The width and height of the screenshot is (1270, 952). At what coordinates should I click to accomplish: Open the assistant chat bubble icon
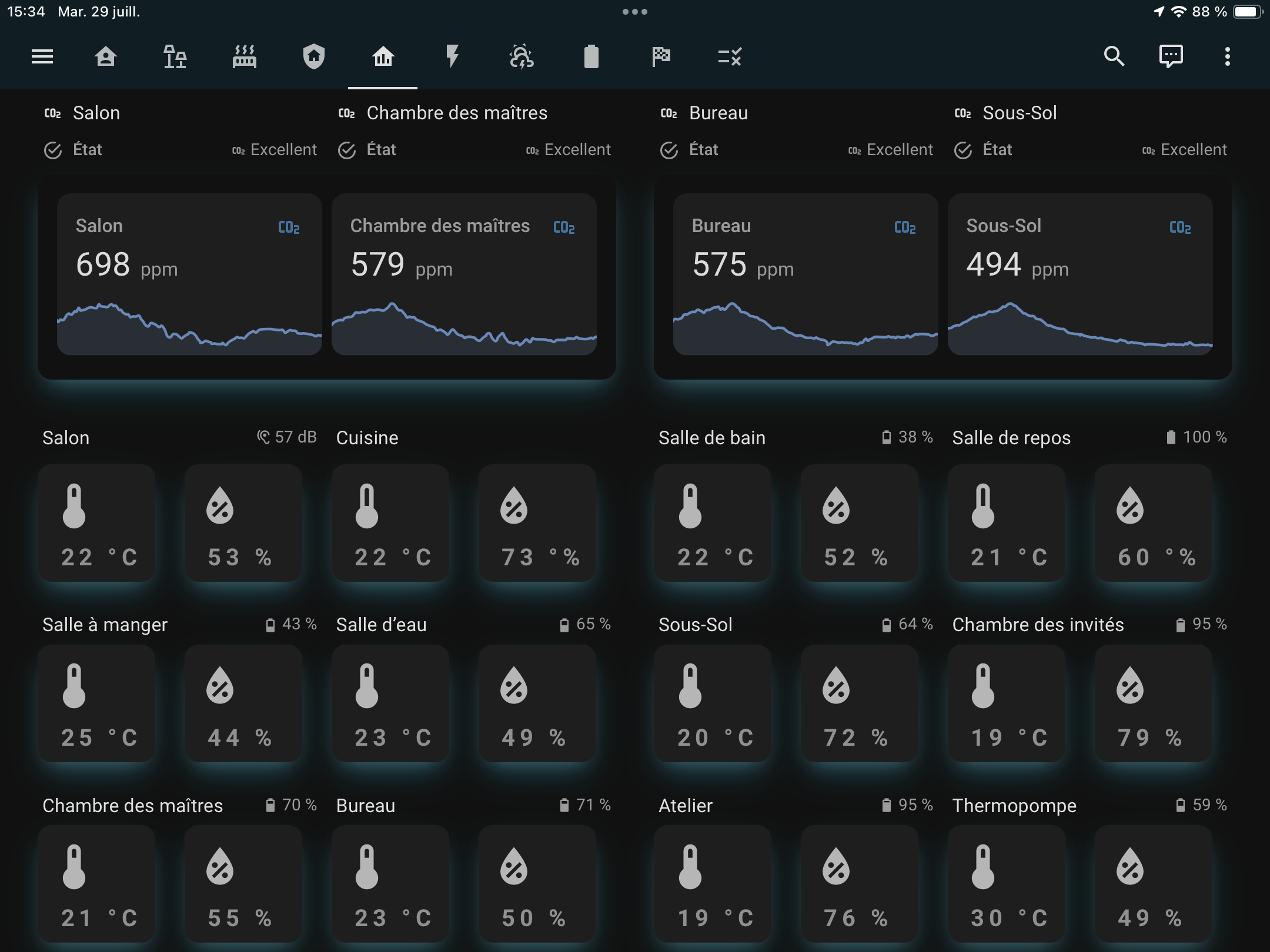1171,56
